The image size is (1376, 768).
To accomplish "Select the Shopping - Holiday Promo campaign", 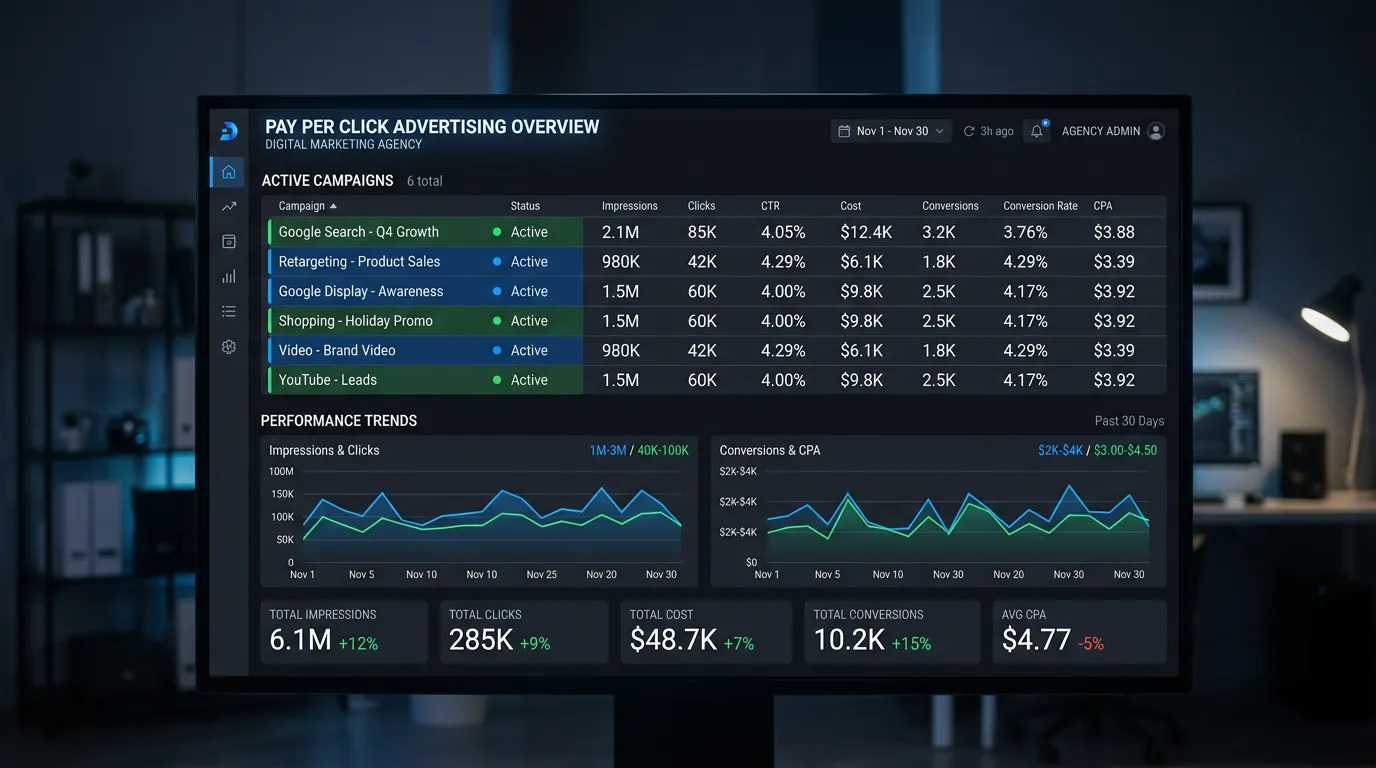I will pyautogui.click(x=355, y=321).
